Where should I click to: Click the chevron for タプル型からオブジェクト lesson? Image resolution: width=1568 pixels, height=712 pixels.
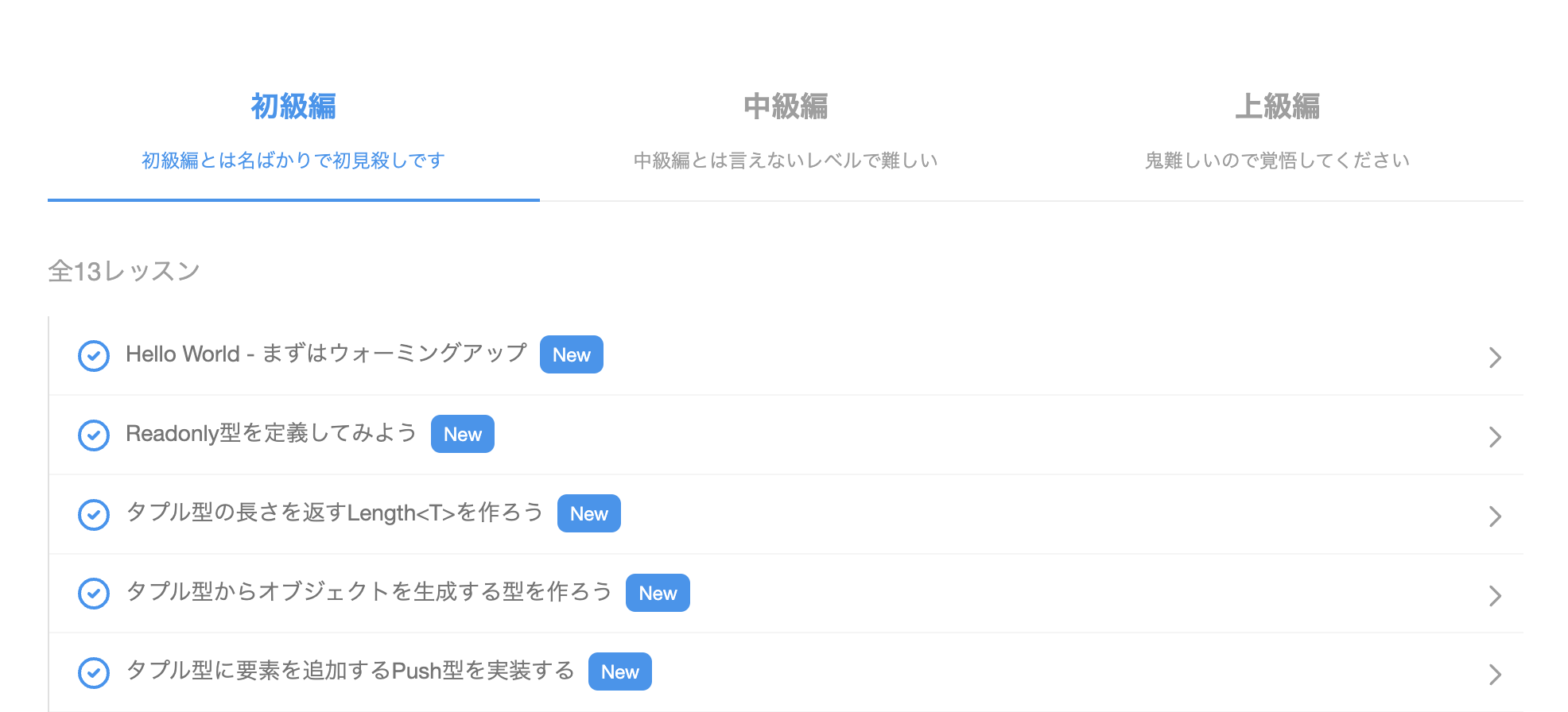pos(1496,595)
